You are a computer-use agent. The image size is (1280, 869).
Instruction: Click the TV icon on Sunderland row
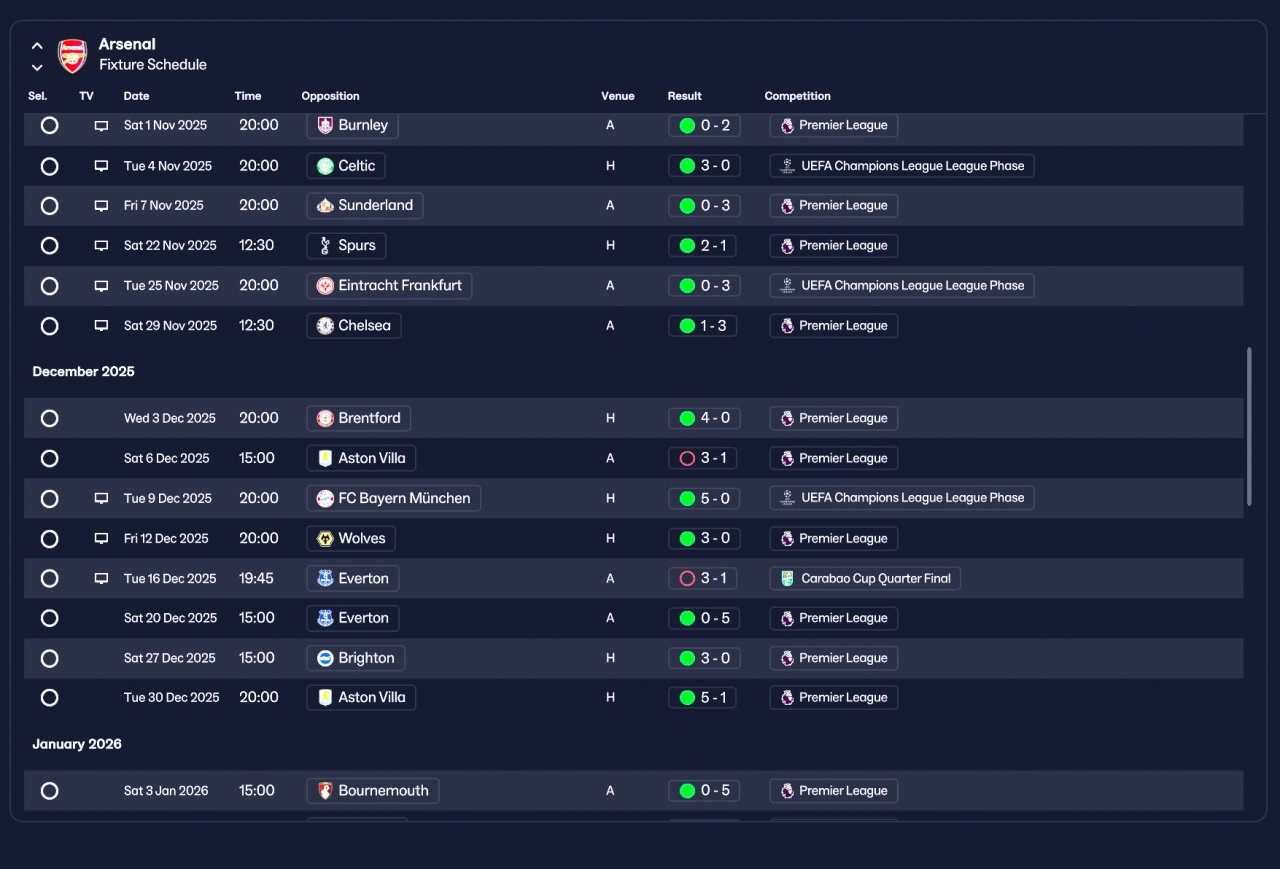[101, 206]
